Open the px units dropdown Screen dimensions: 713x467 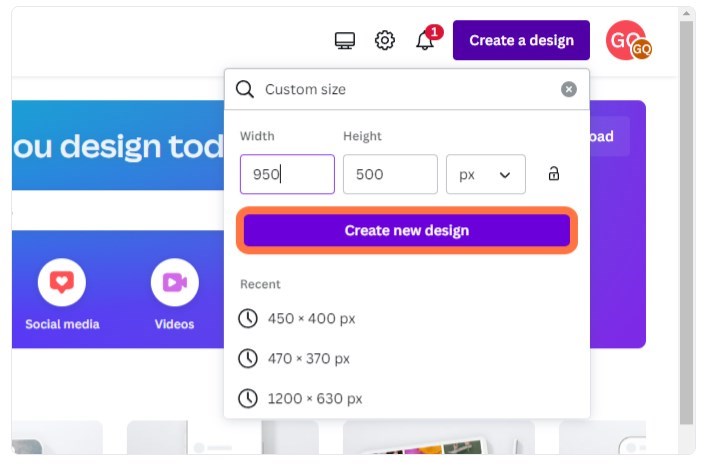[x=486, y=174]
